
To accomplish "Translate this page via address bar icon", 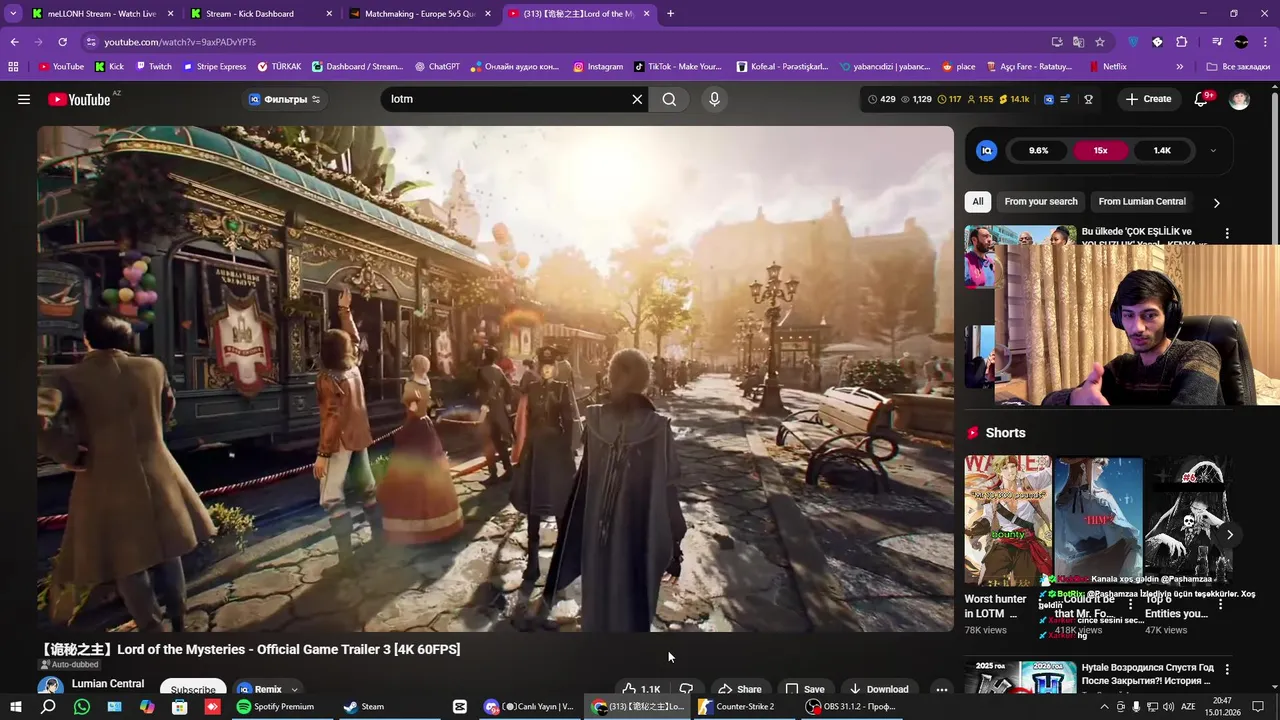I will coord(1078,42).
